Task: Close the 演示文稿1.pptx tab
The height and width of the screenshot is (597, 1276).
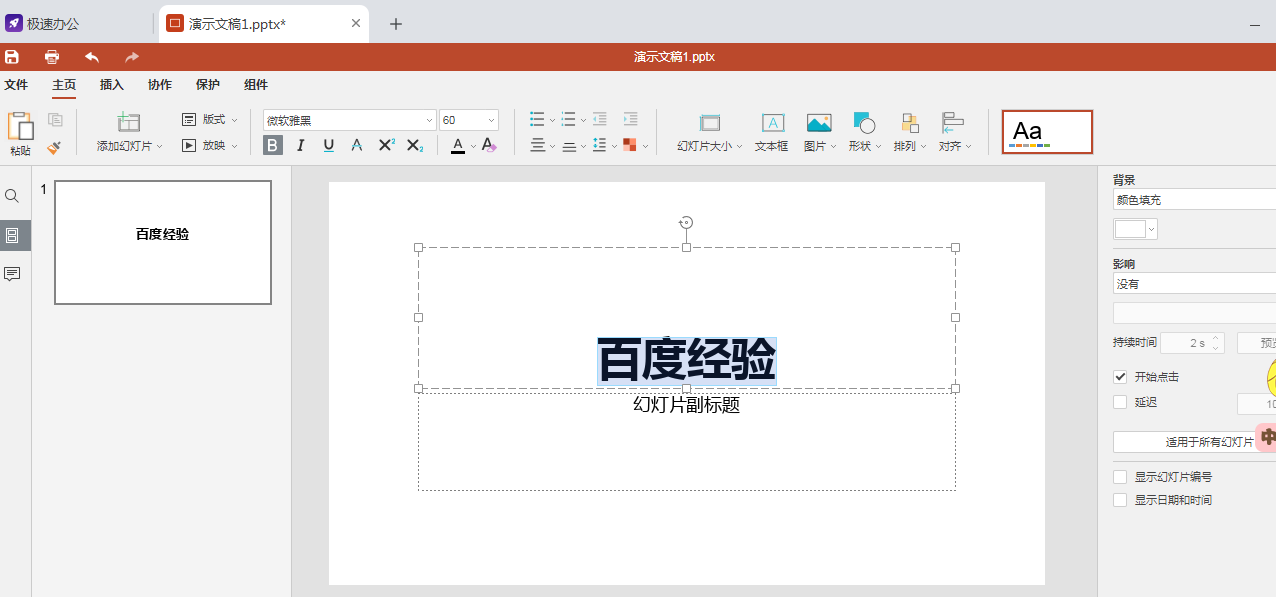Action: [355, 24]
